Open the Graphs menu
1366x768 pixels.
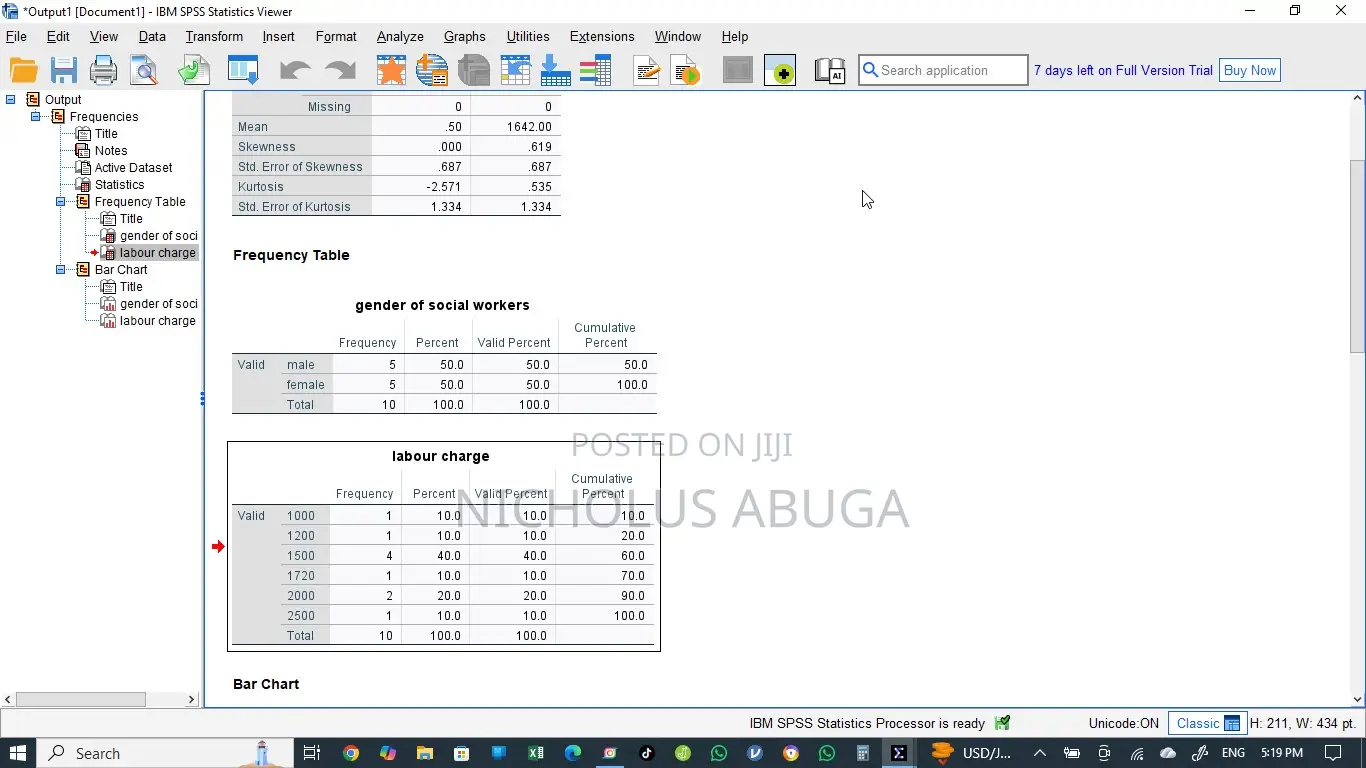[465, 36]
